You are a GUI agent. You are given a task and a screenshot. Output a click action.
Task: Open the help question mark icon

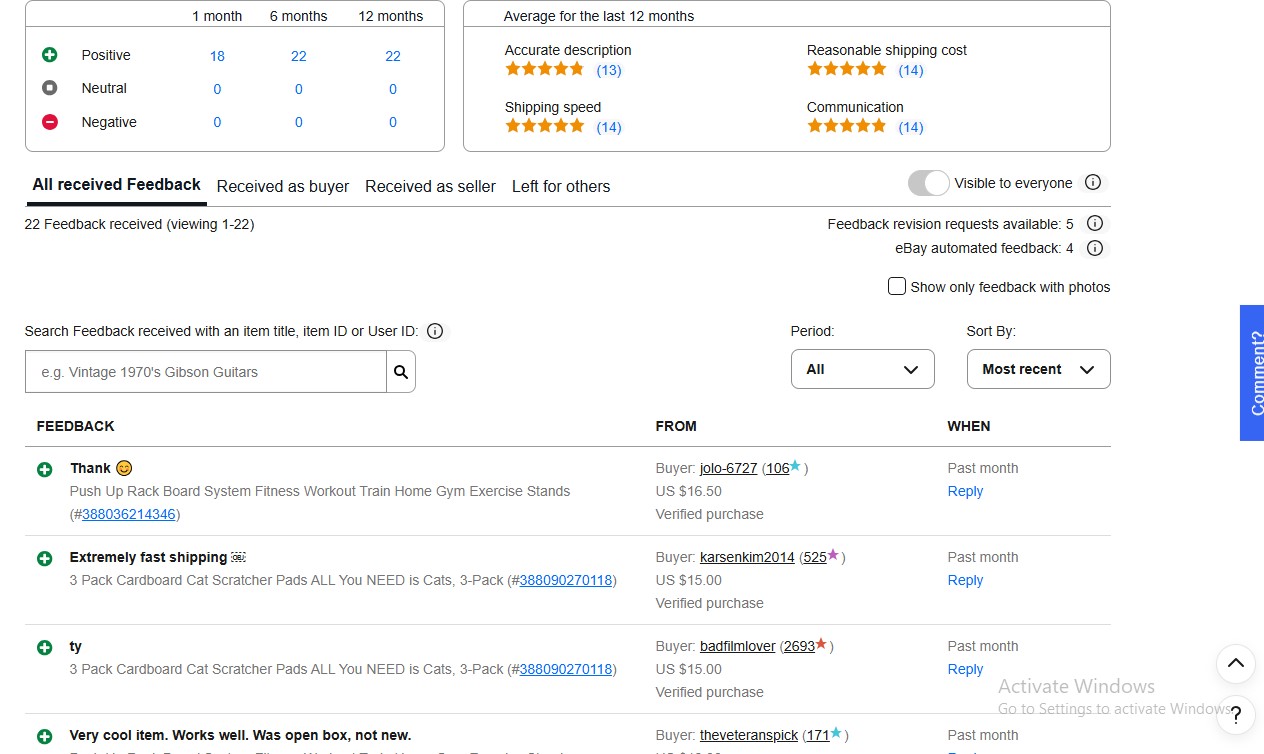(x=1236, y=714)
